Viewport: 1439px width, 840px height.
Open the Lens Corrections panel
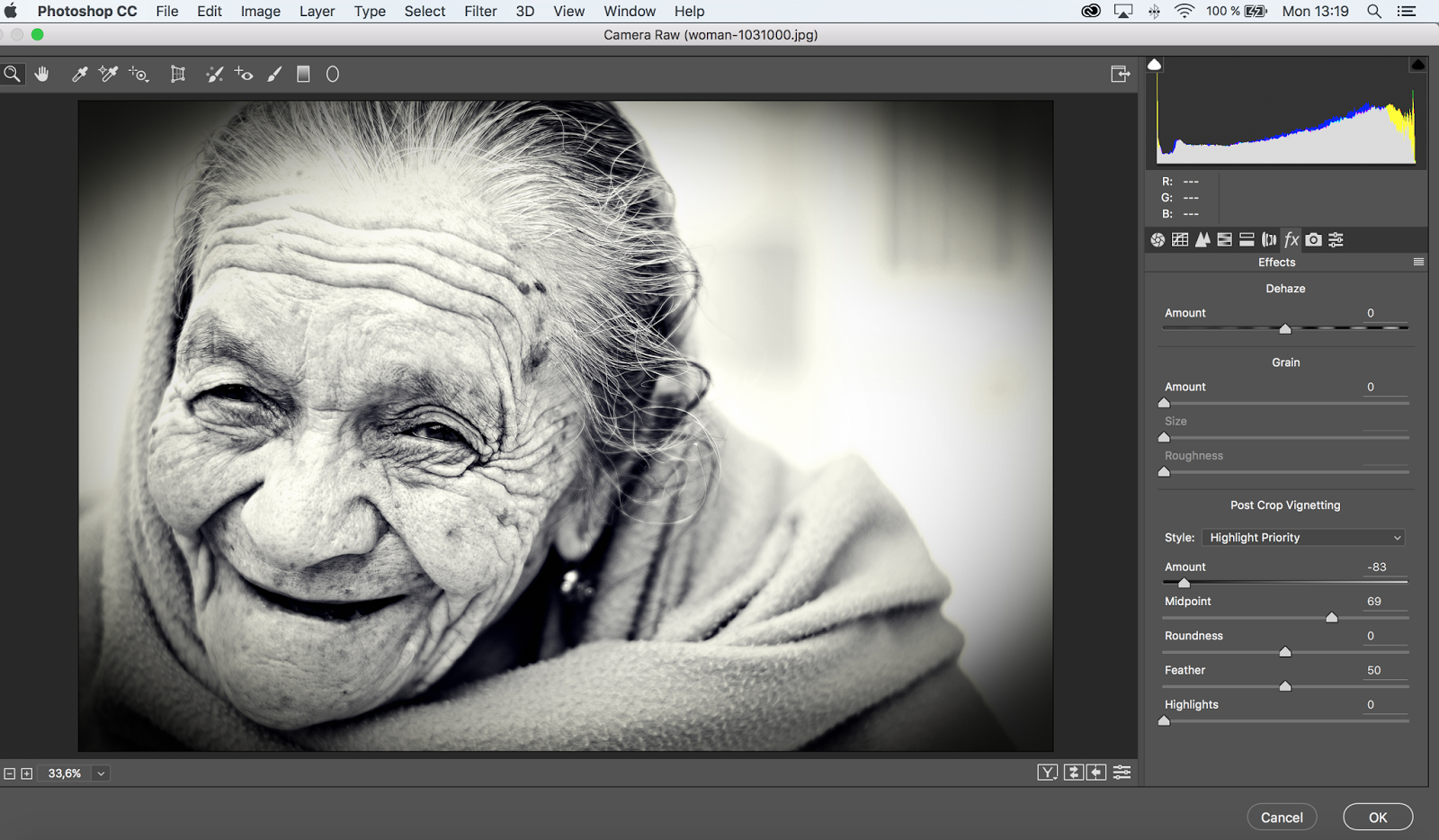[1268, 239]
